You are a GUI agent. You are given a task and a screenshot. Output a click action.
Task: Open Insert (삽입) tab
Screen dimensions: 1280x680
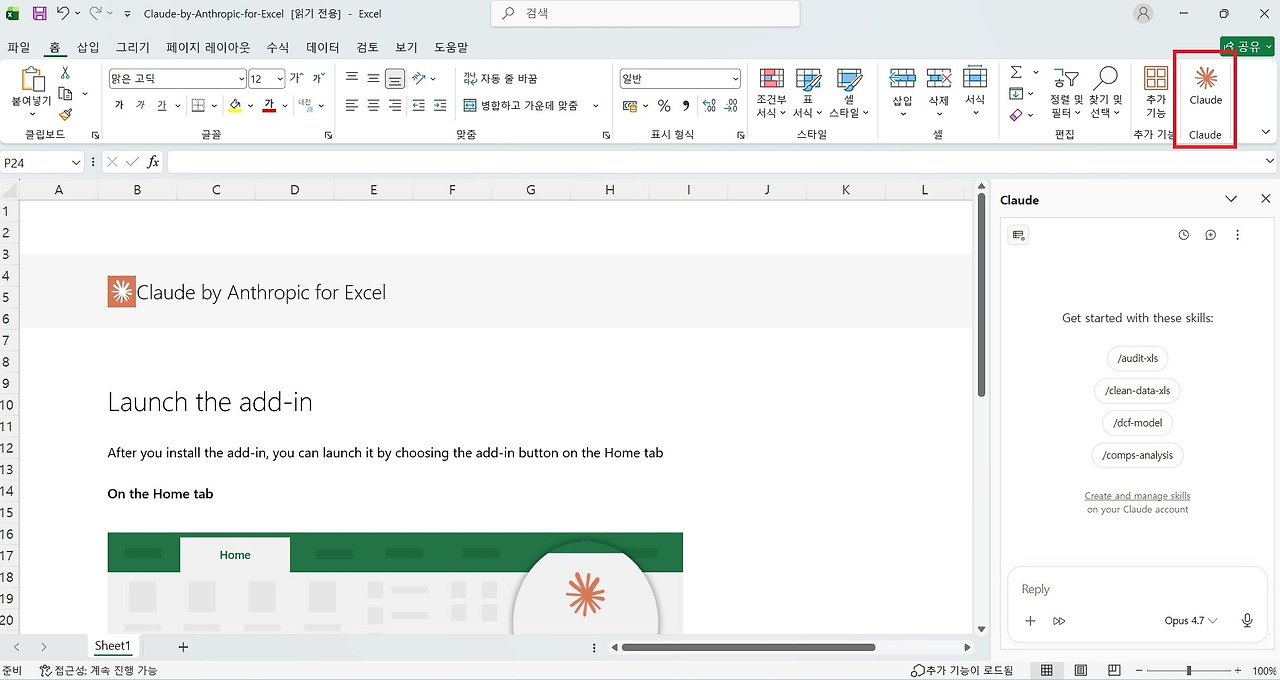[x=88, y=47]
